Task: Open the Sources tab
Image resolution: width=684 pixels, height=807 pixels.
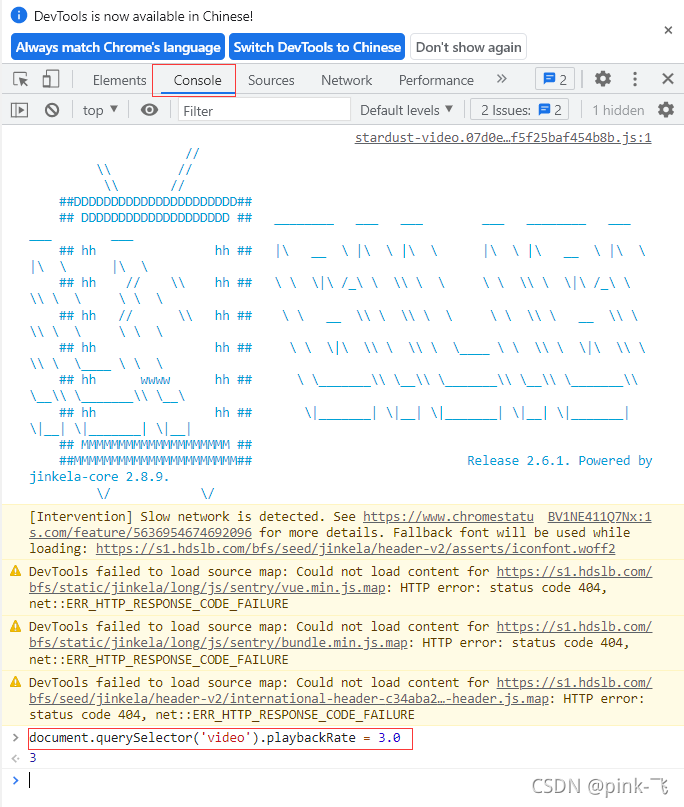Action: click(x=271, y=80)
